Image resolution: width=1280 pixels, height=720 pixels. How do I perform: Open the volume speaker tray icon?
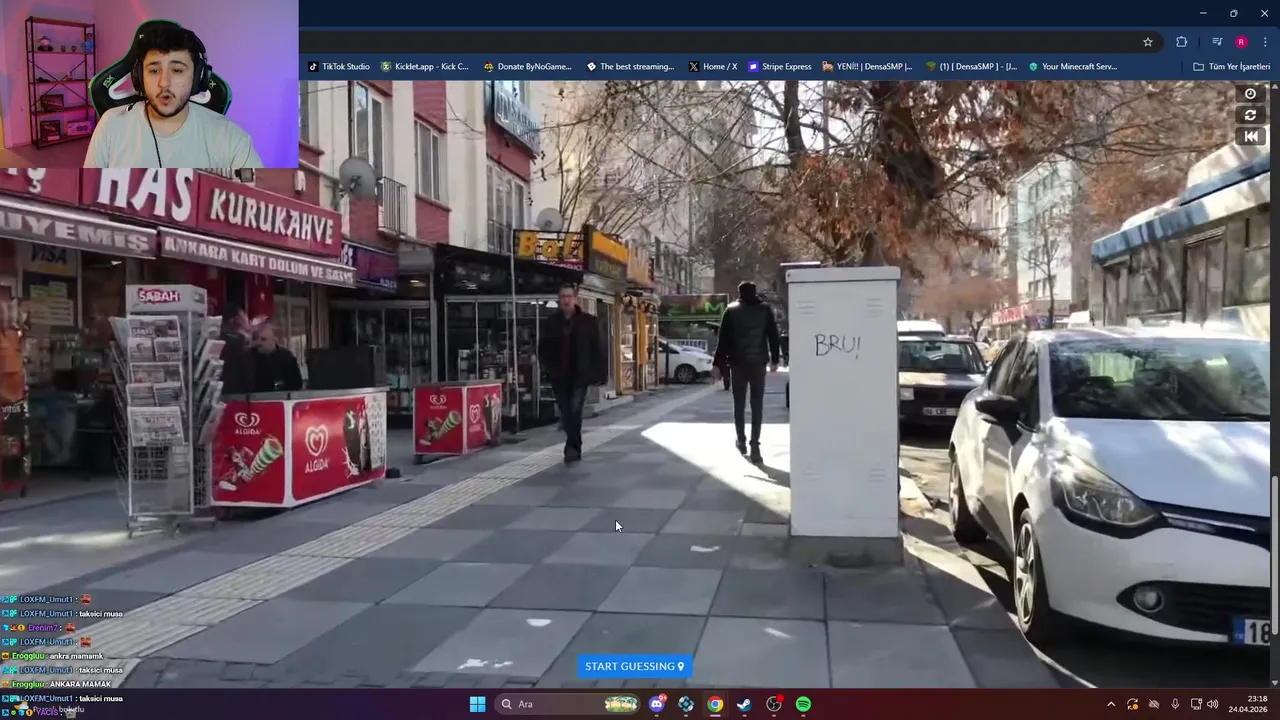click(x=1213, y=704)
